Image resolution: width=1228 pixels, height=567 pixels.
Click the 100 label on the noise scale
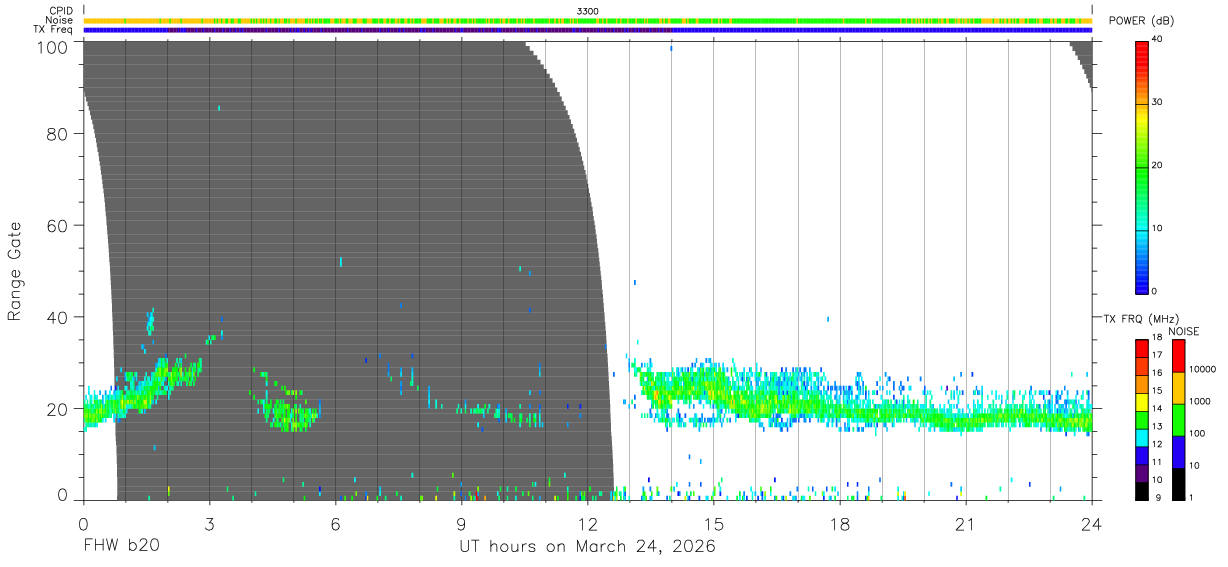point(1197,433)
